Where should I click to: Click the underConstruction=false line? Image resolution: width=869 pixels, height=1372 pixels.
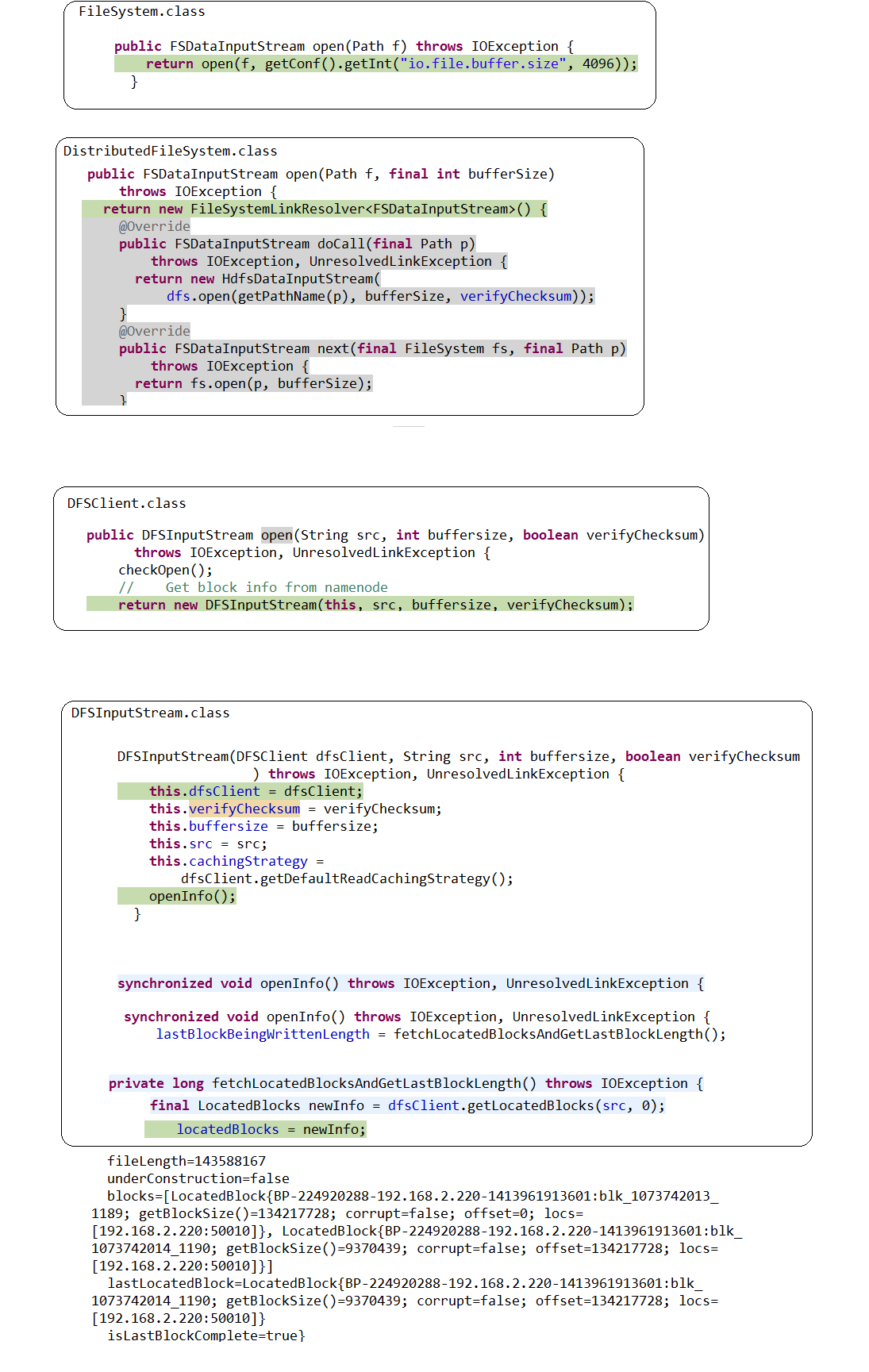point(198,1179)
